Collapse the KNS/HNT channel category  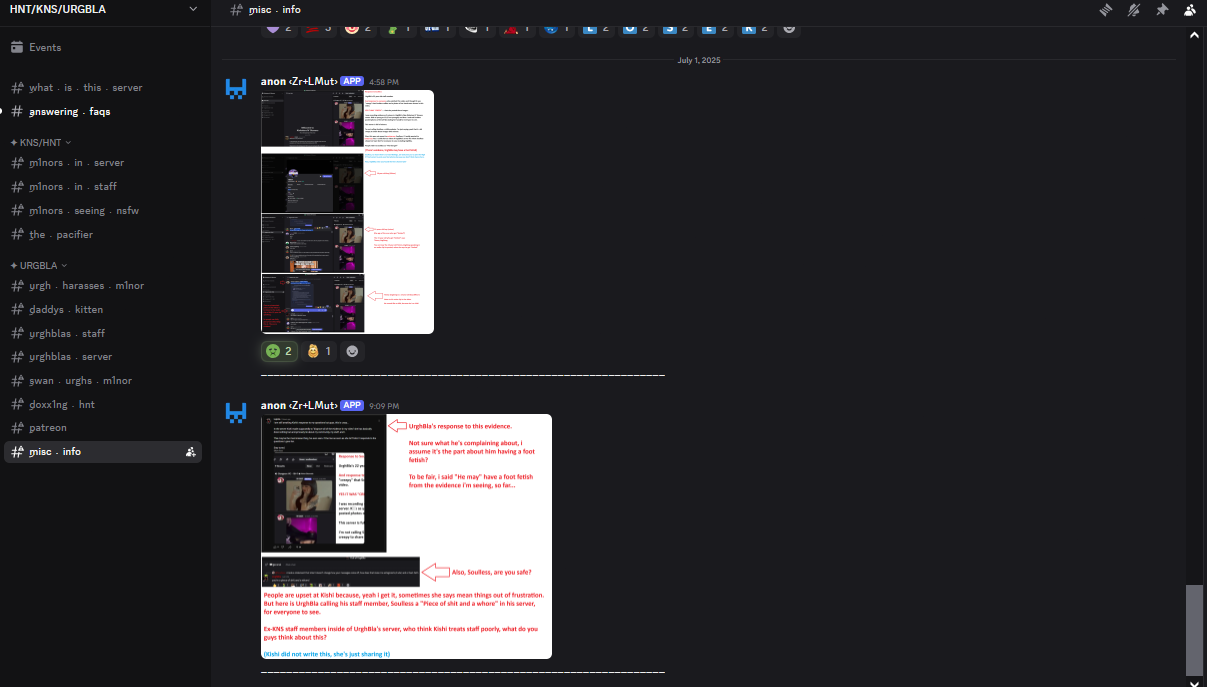pyautogui.click(x=40, y=142)
